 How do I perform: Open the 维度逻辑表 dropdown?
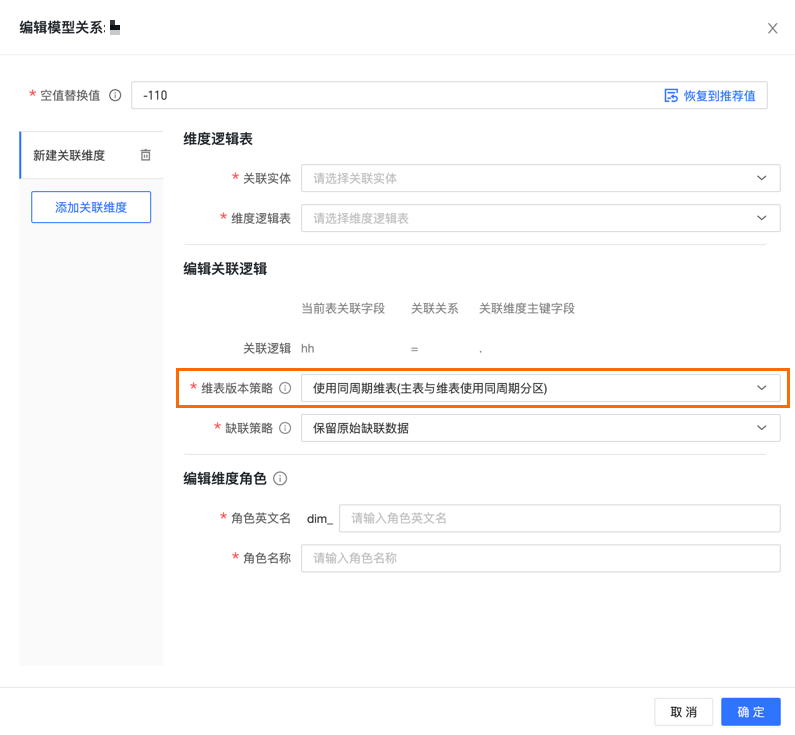click(x=540, y=218)
